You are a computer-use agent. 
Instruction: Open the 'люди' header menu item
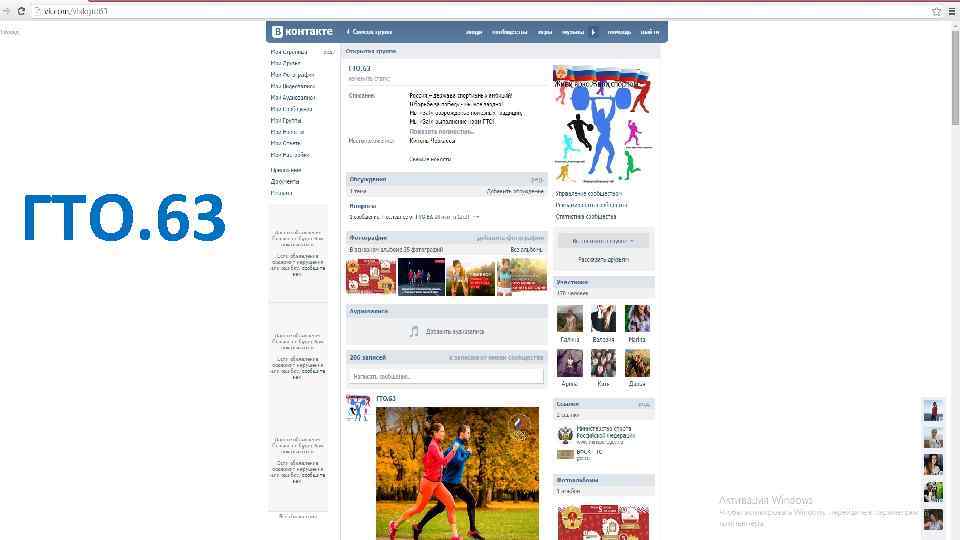pos(474,32)
